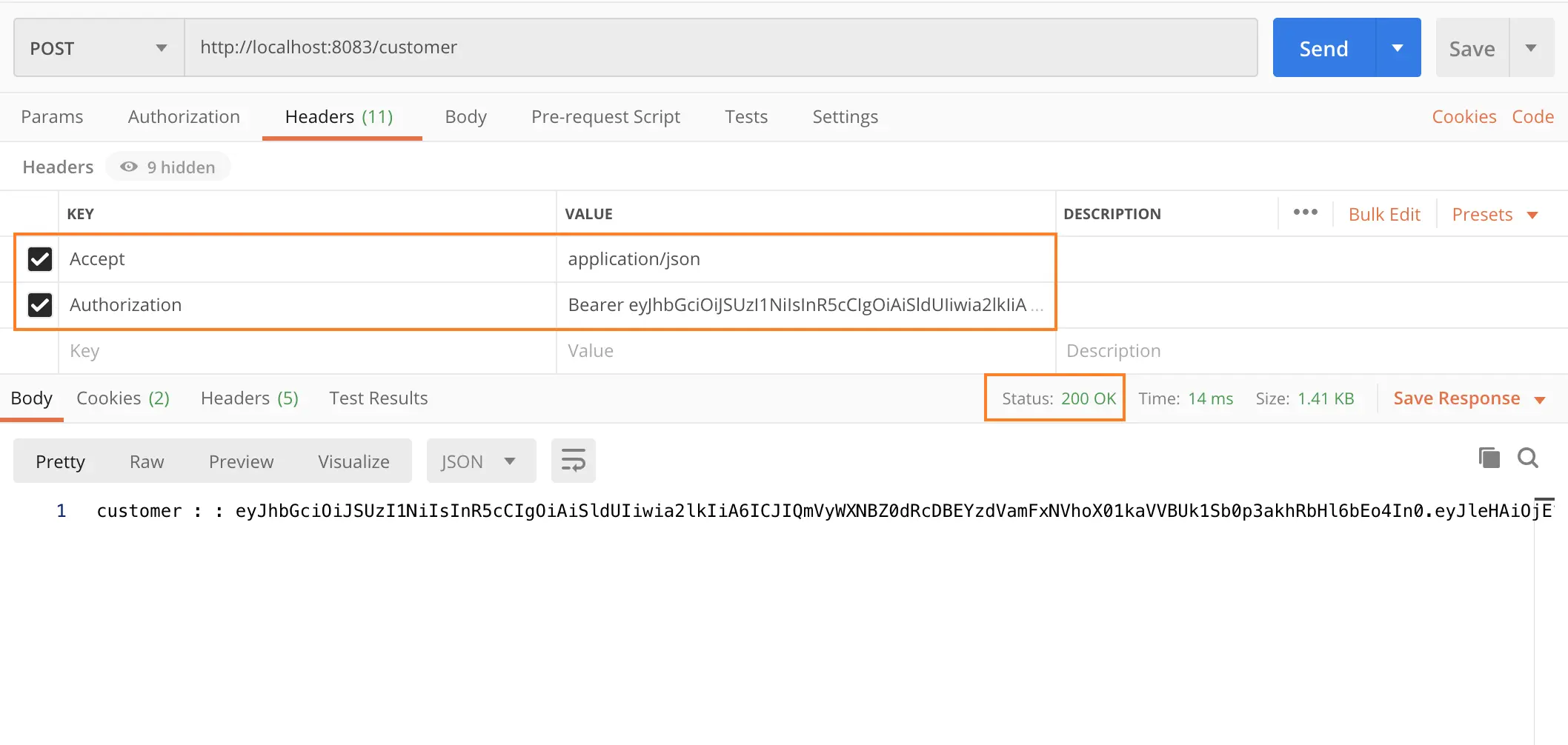Switch to the Body request tab

tap(465, 116)
